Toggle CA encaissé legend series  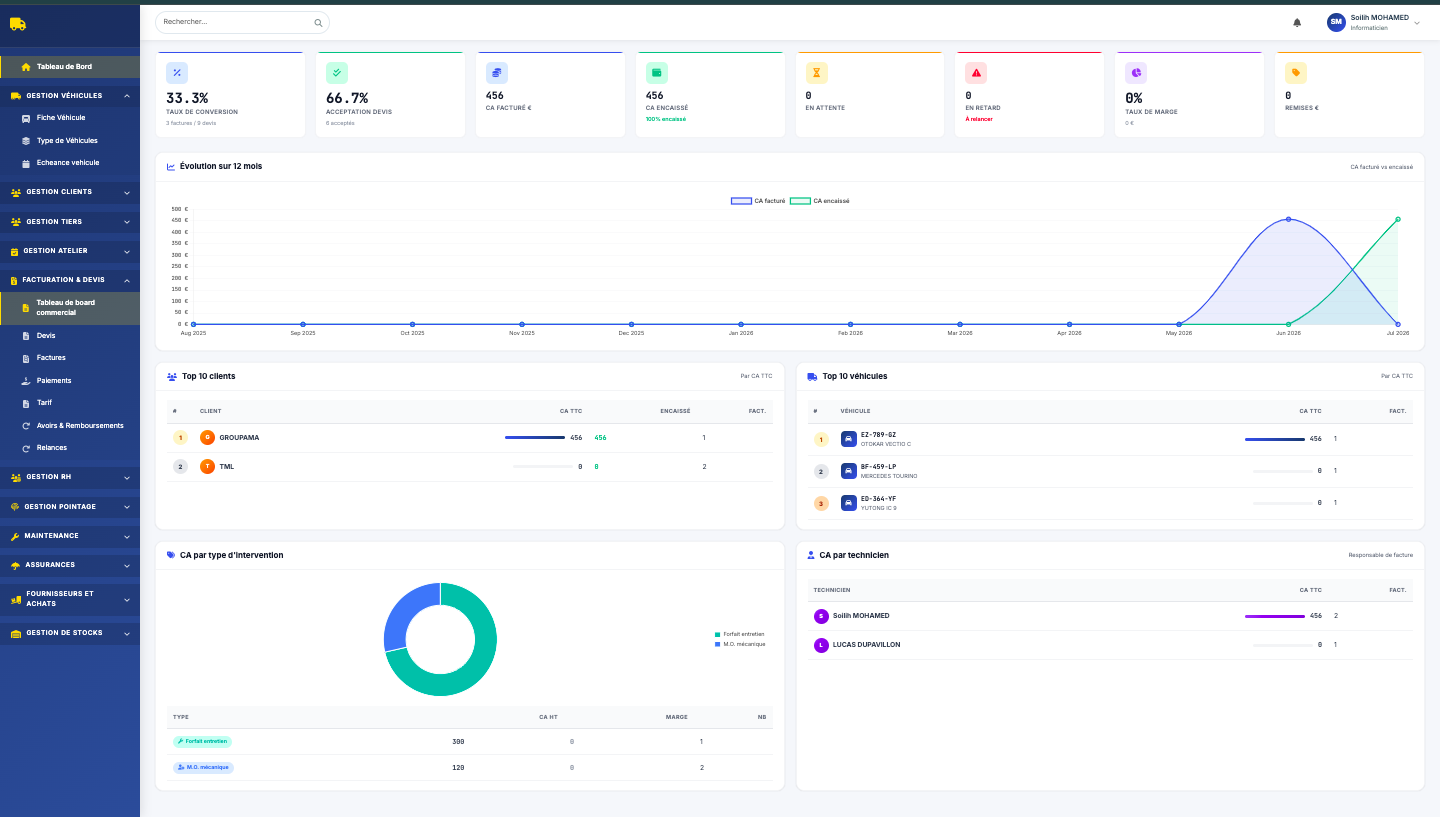pyautogui.click(x=820, y=201)
